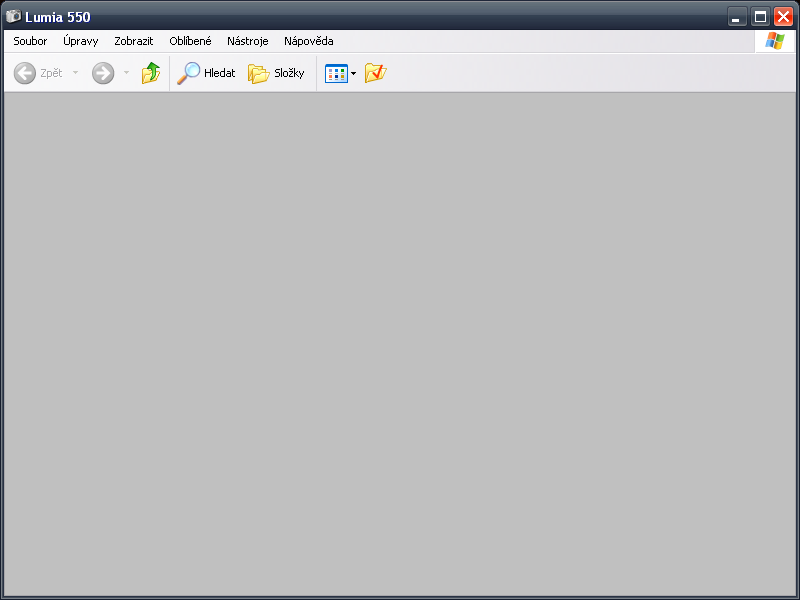
Task: Expand the views dropdown arrow
Action: (354, 73)
